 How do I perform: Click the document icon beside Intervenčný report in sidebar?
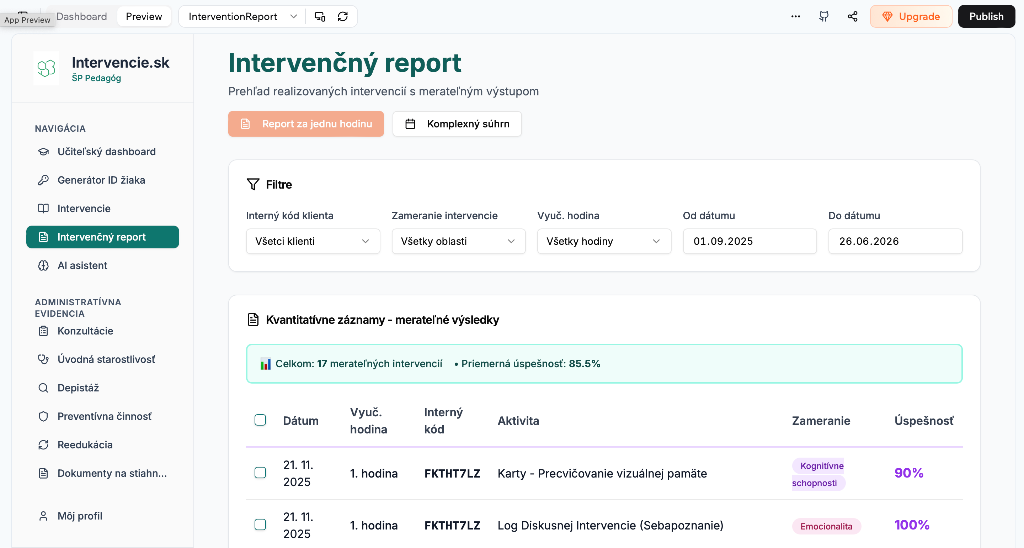pos(43,237)
